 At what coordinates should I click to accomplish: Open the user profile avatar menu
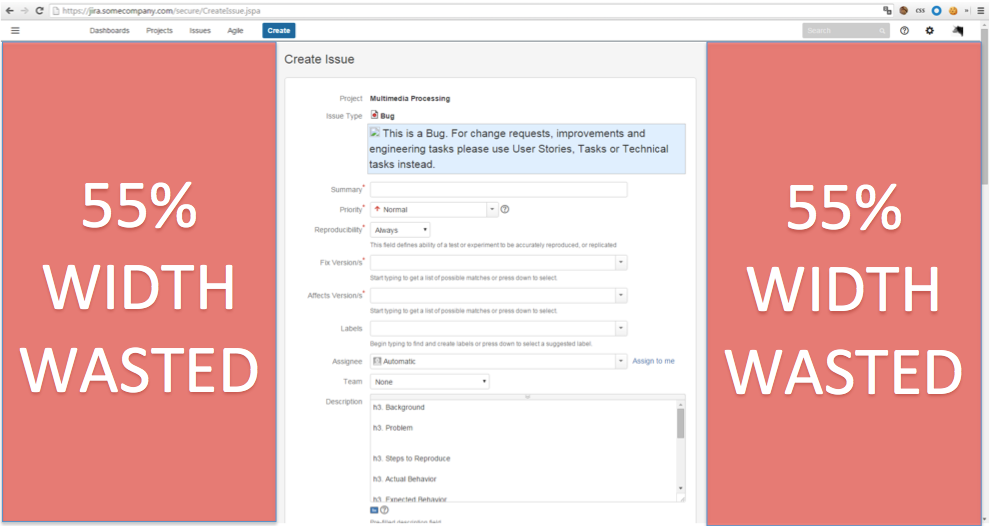coord(958,30)
